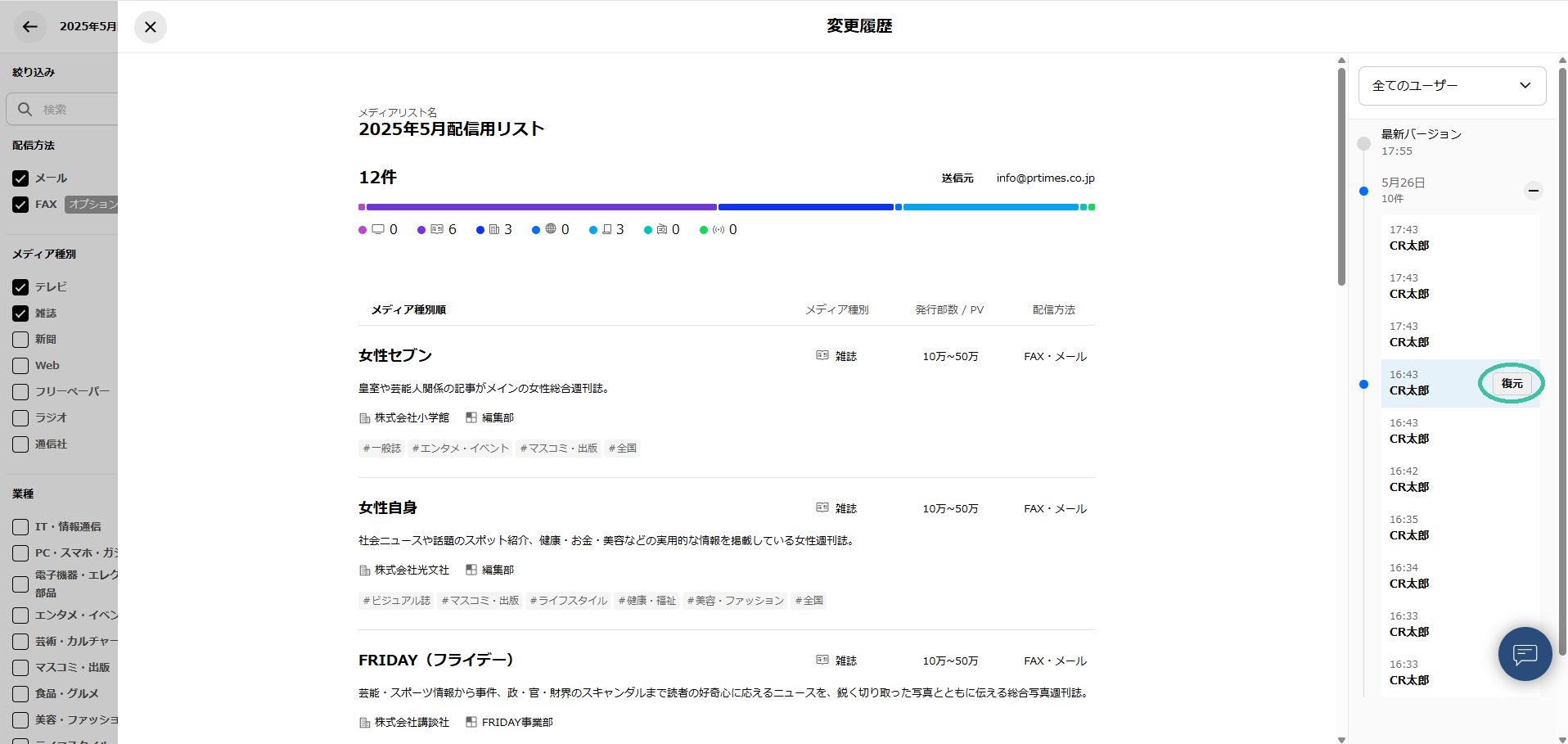Click the purple segment of distribution bar
Image resolution: width=1568 pixels, height=744 pixels.
540,207
